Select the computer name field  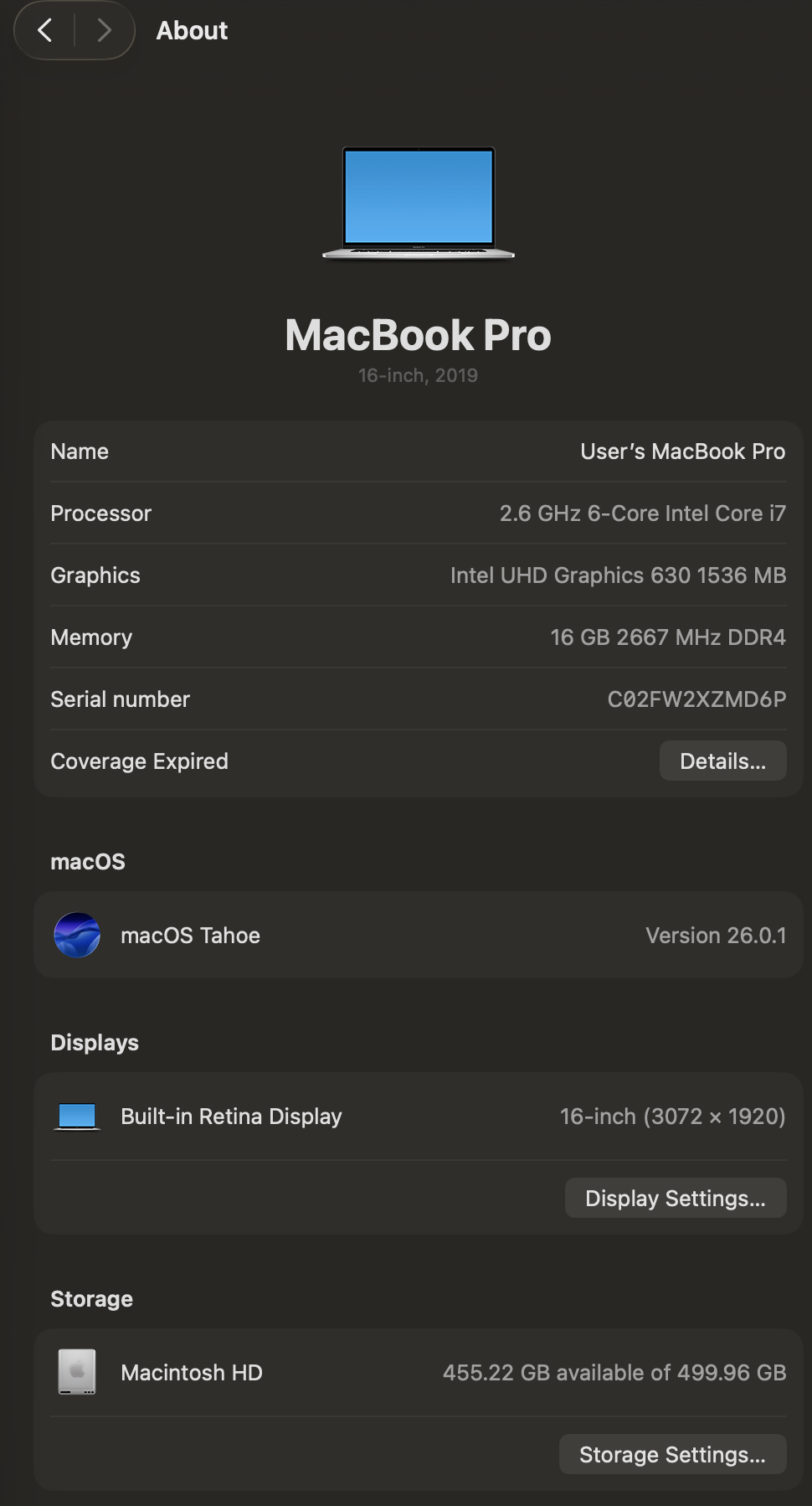(682, 451)
